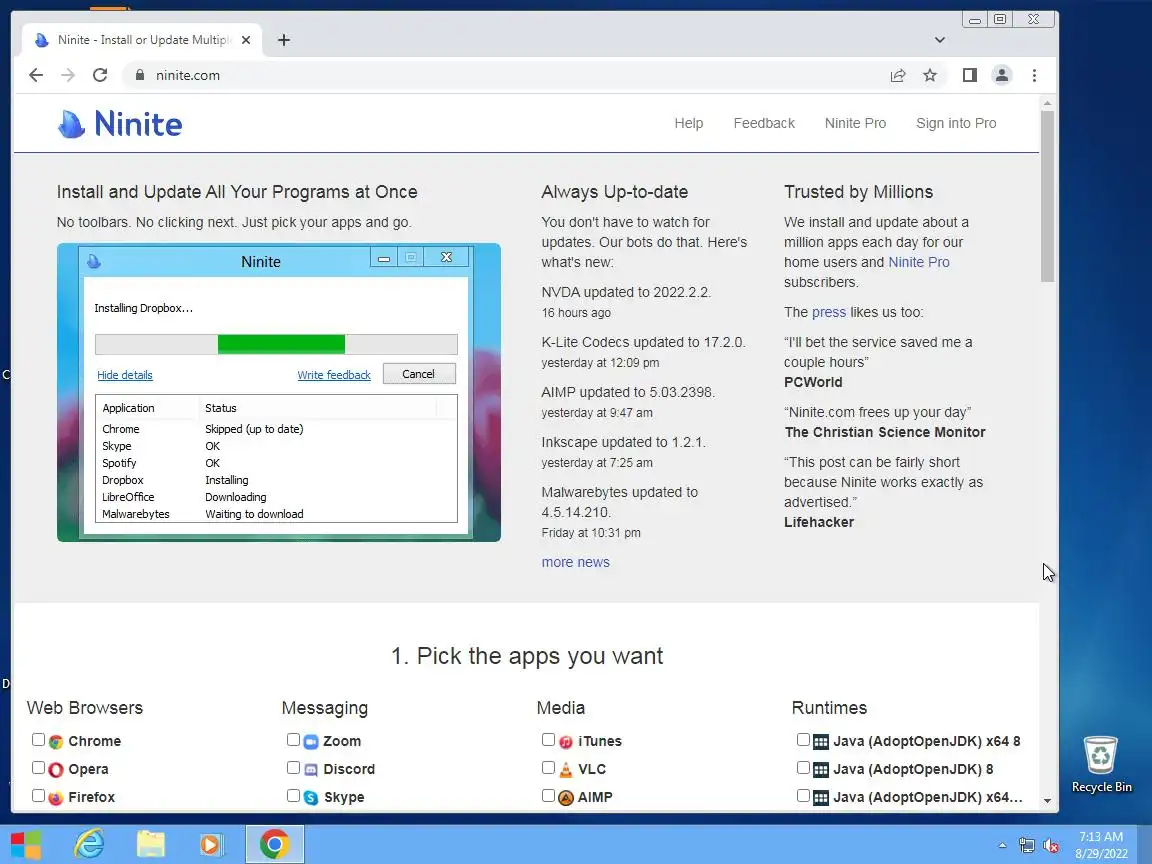
Task: Open Ninite Pro in header
Action: [x=855, y=123]
